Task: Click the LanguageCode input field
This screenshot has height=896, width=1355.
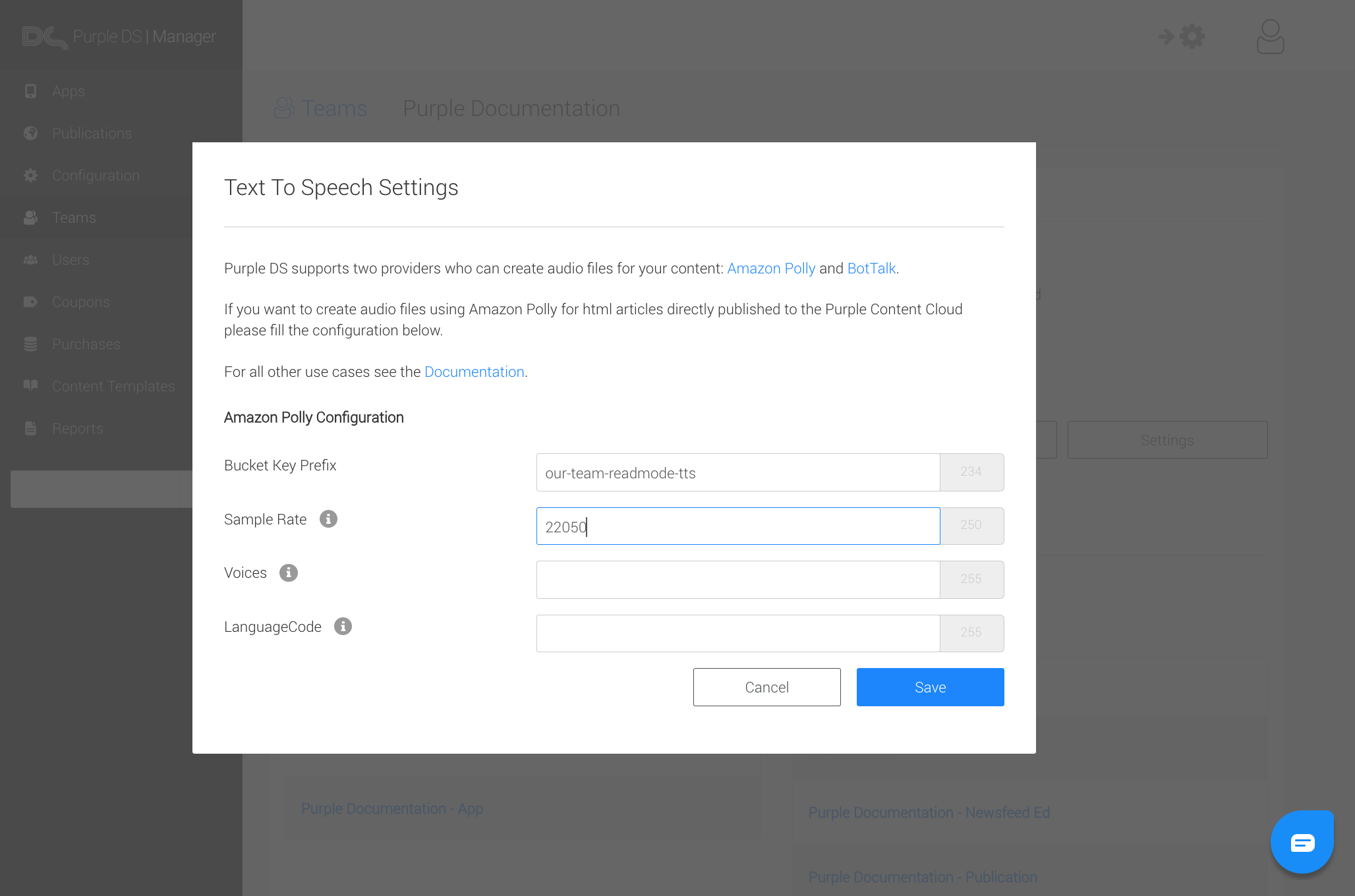Action: click(x=738, y=634)
